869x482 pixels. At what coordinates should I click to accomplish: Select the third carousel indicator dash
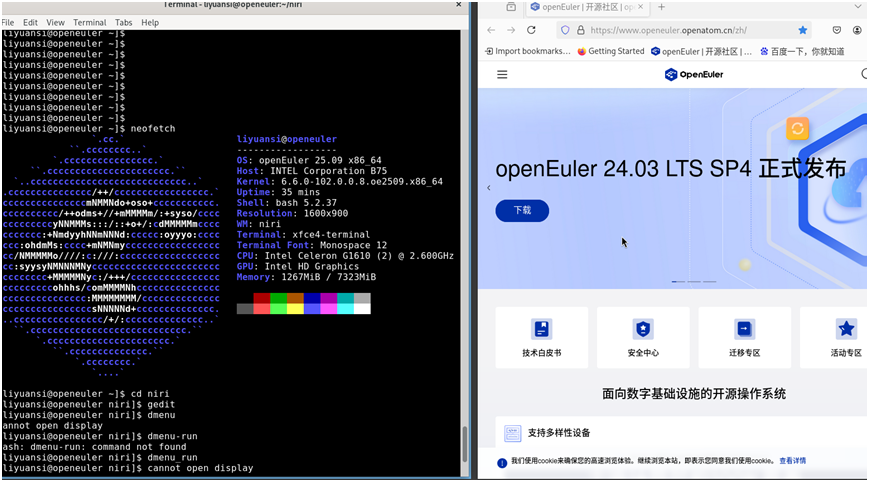(709, 282)
